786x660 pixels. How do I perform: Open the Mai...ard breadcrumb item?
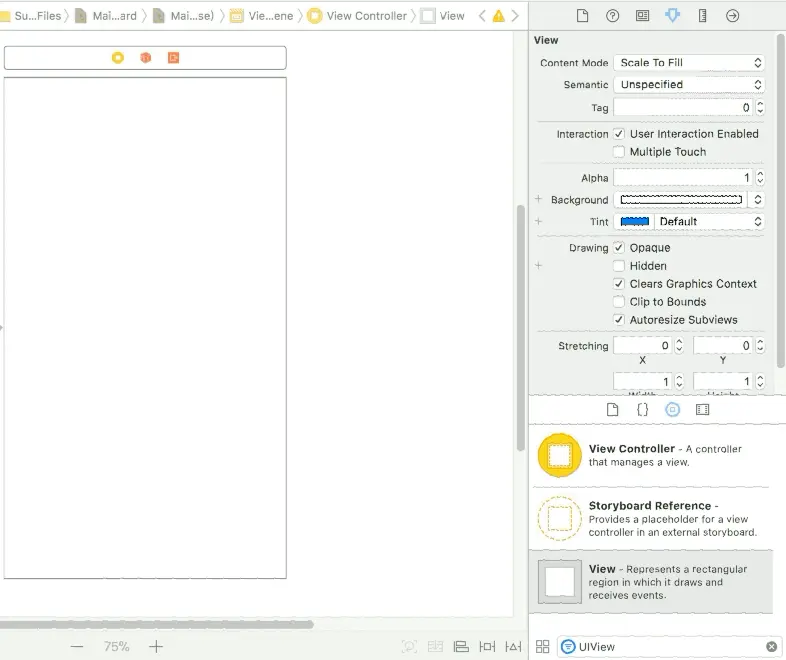coord(106,16)
